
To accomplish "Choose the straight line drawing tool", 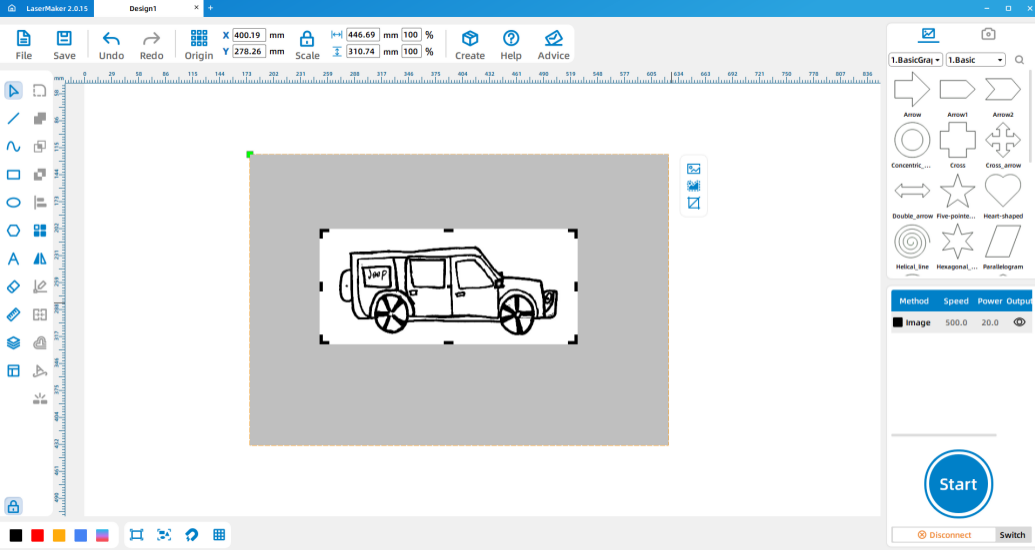I will tap(13, 119).
